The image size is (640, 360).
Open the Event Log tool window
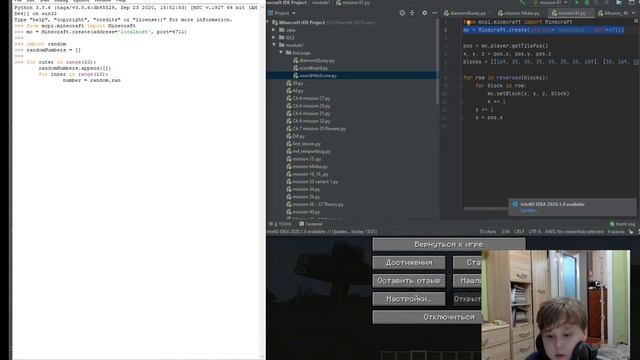622,224
